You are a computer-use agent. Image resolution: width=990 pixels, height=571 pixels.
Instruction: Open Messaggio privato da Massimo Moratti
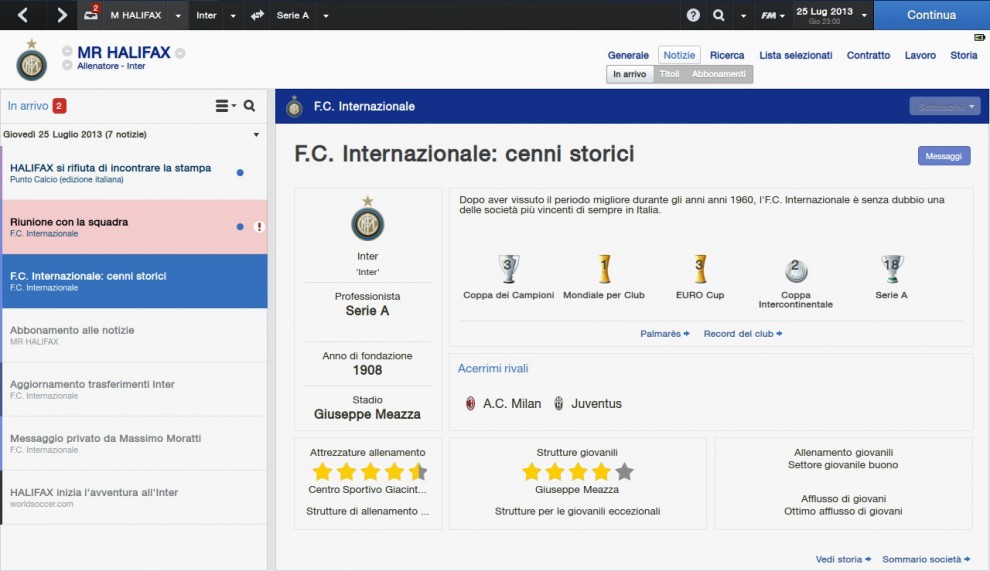[x=134, y=443]
